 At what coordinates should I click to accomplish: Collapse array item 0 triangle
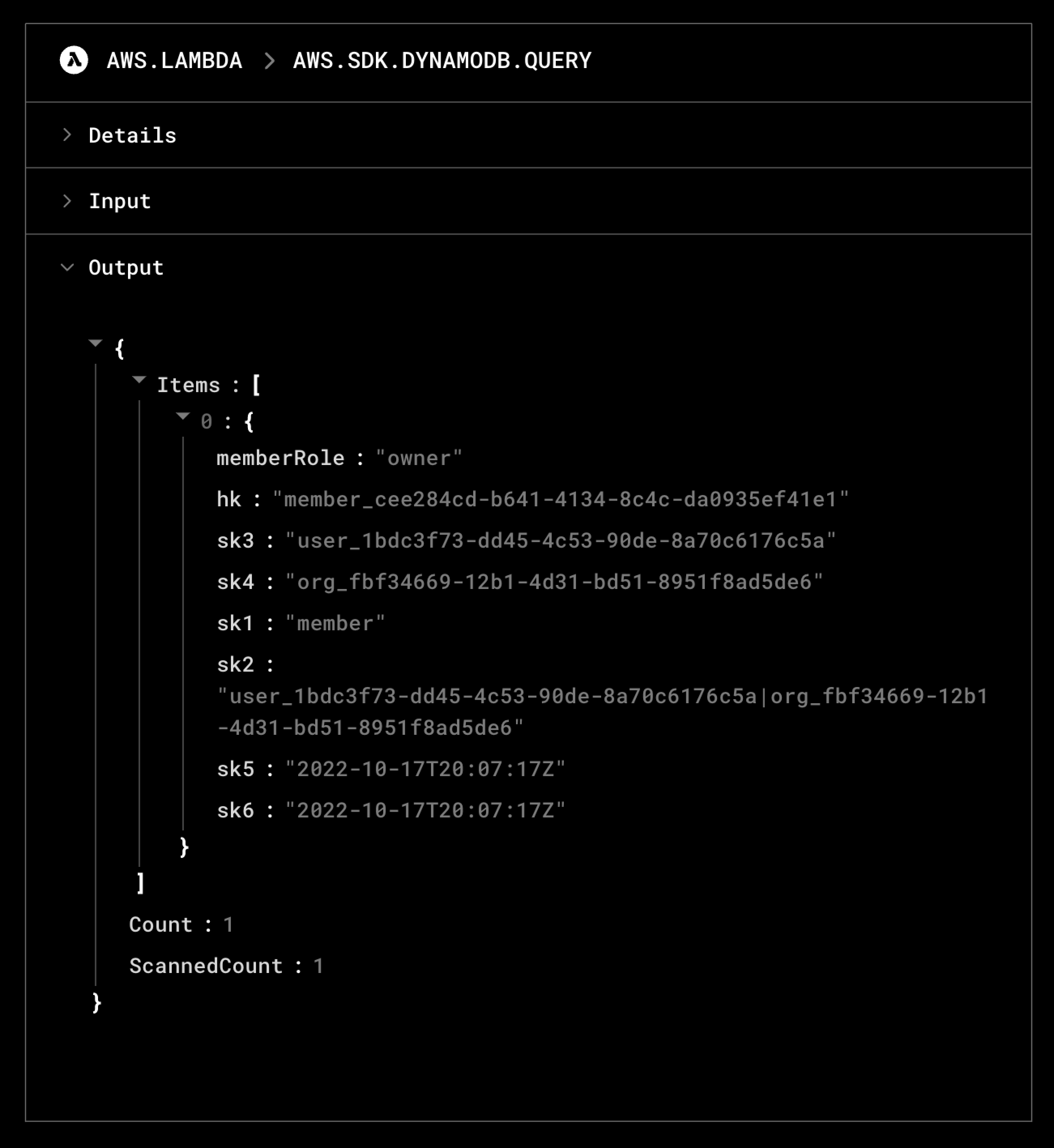[x=183, y=416]
